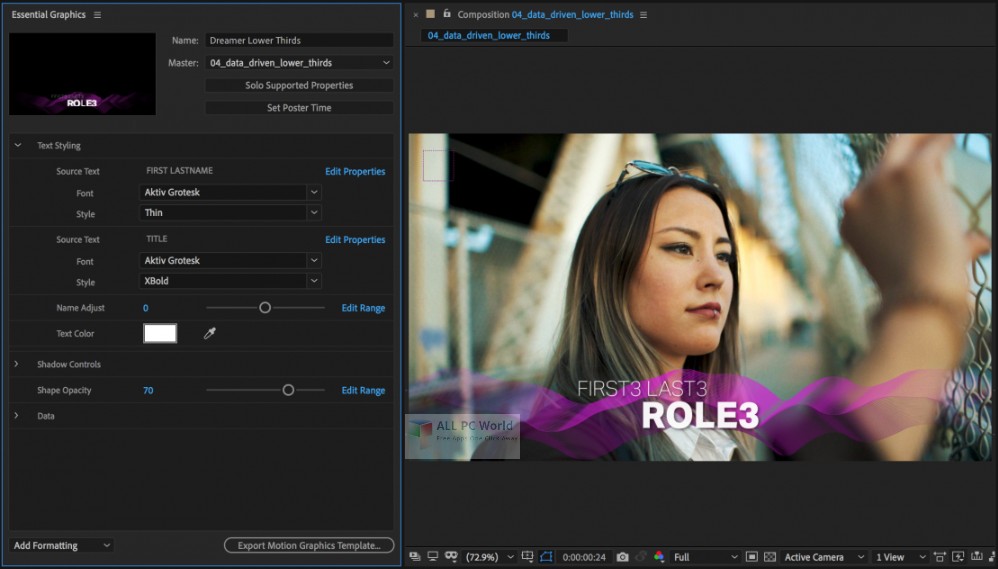Toggle the transparency grid button

point(769,557)
